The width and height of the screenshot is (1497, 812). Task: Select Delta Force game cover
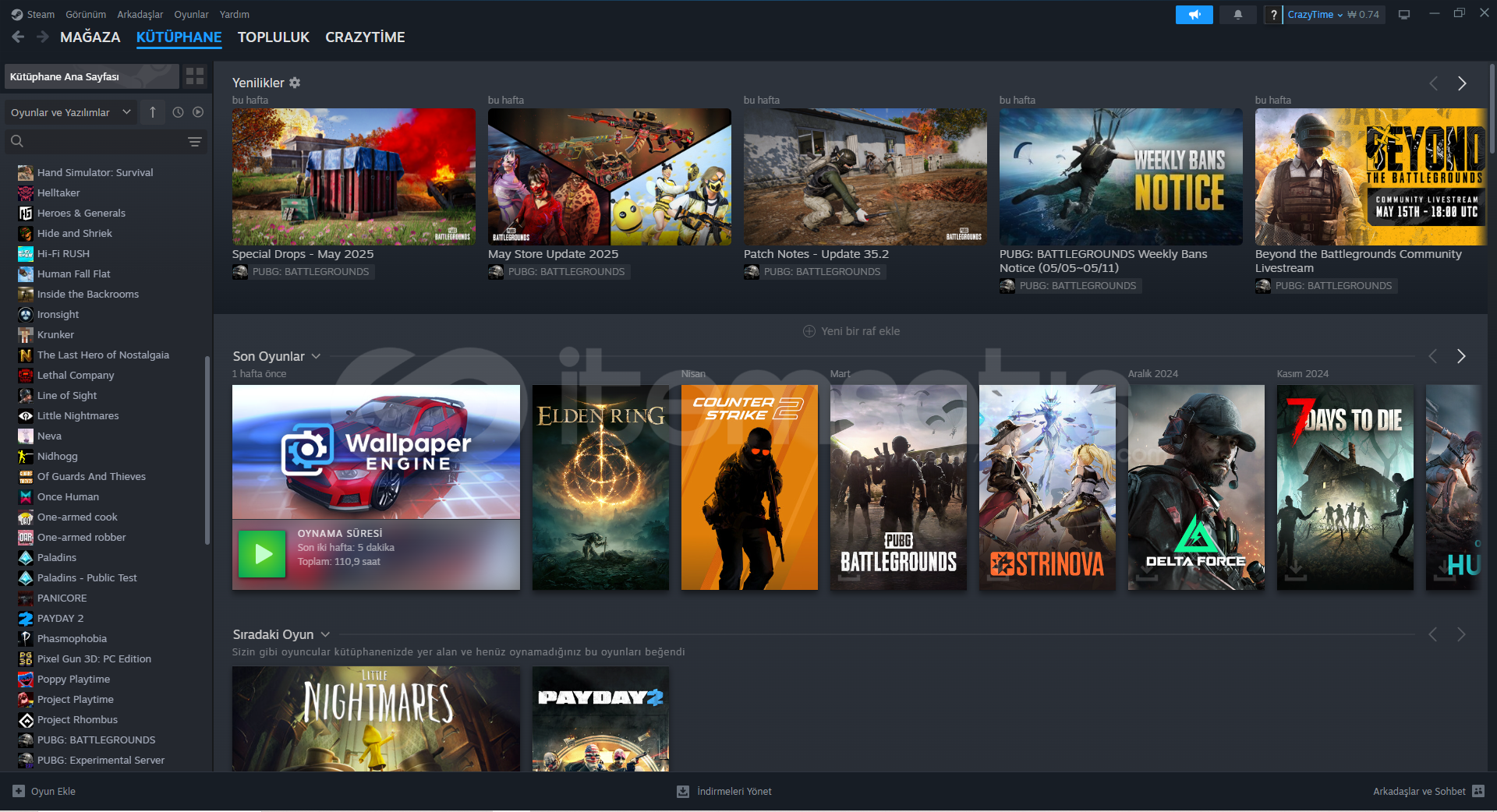point(1196,487)
